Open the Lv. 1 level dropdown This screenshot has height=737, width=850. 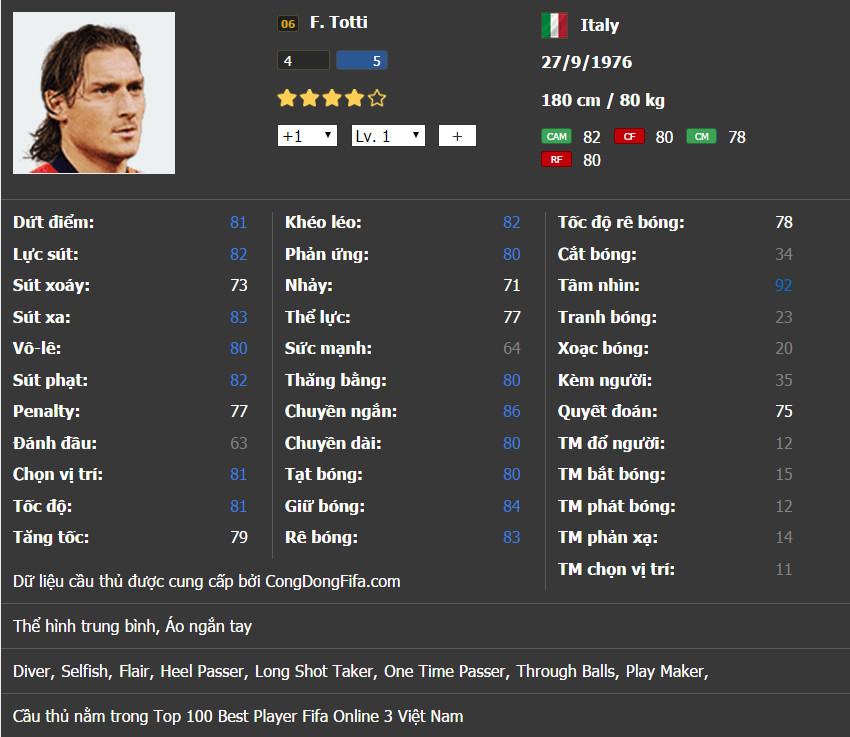pos(388,136)
